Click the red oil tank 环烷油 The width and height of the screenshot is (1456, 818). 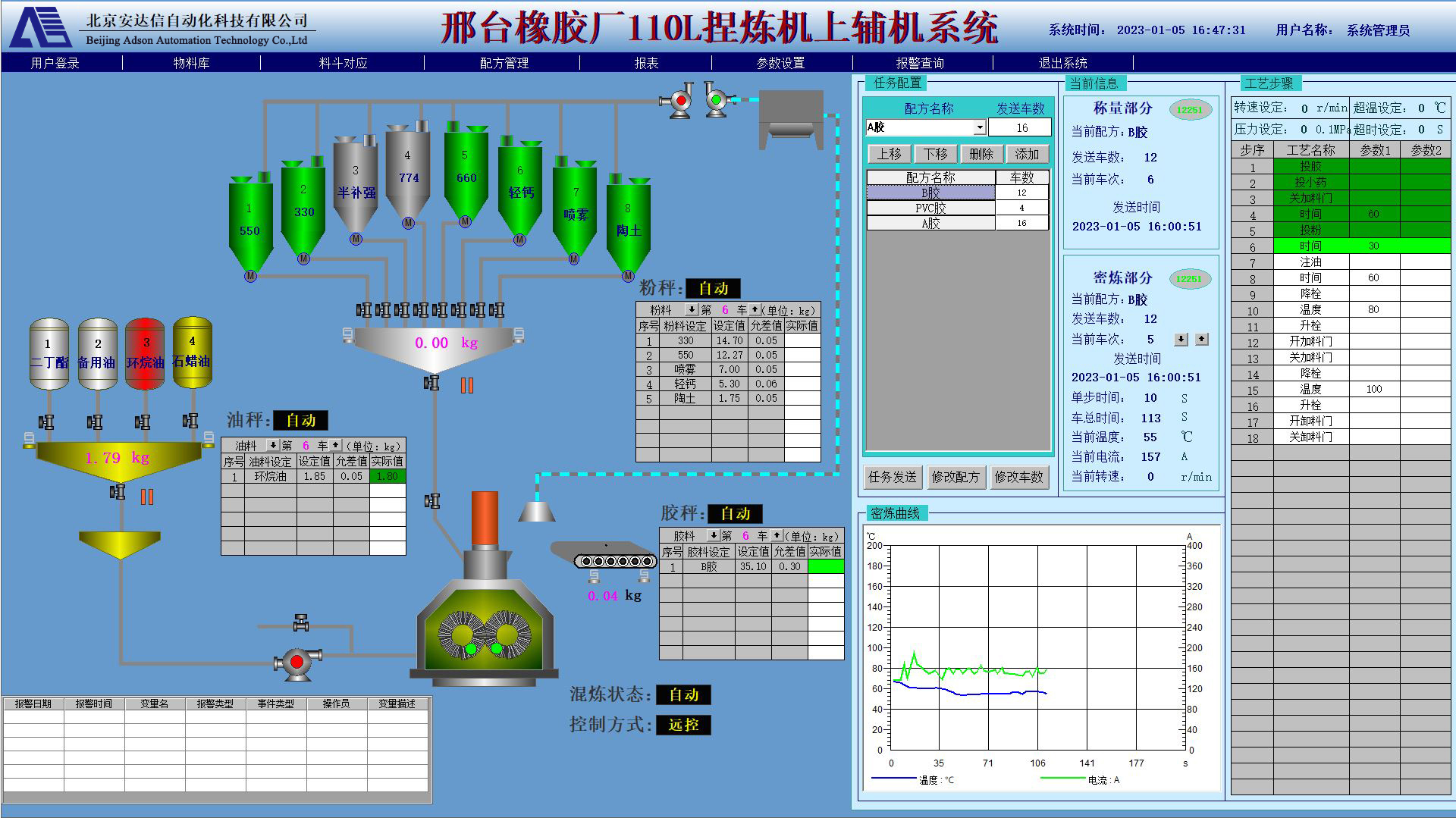(x=145, y=354)
